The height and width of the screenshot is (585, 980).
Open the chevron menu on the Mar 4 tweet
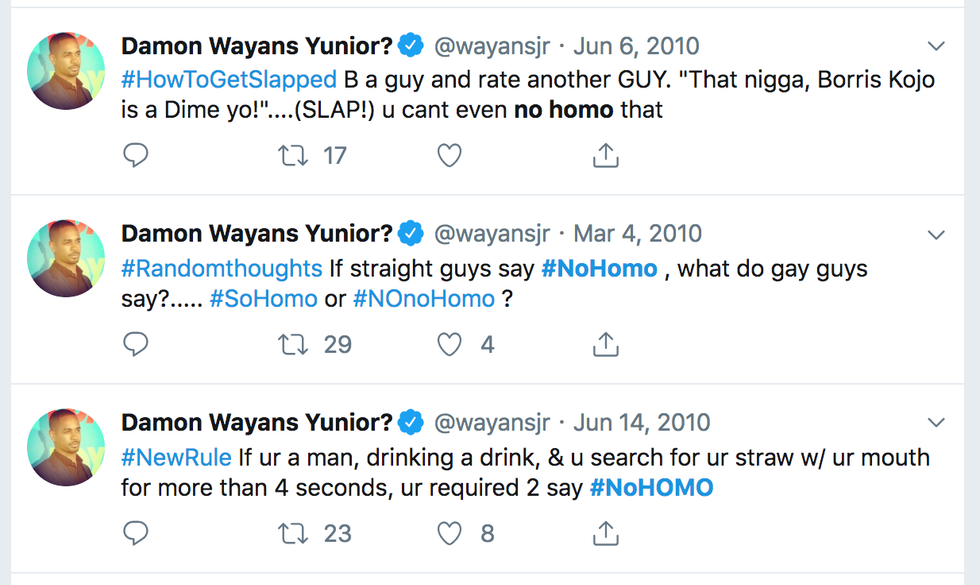click(x=937, y=233)
